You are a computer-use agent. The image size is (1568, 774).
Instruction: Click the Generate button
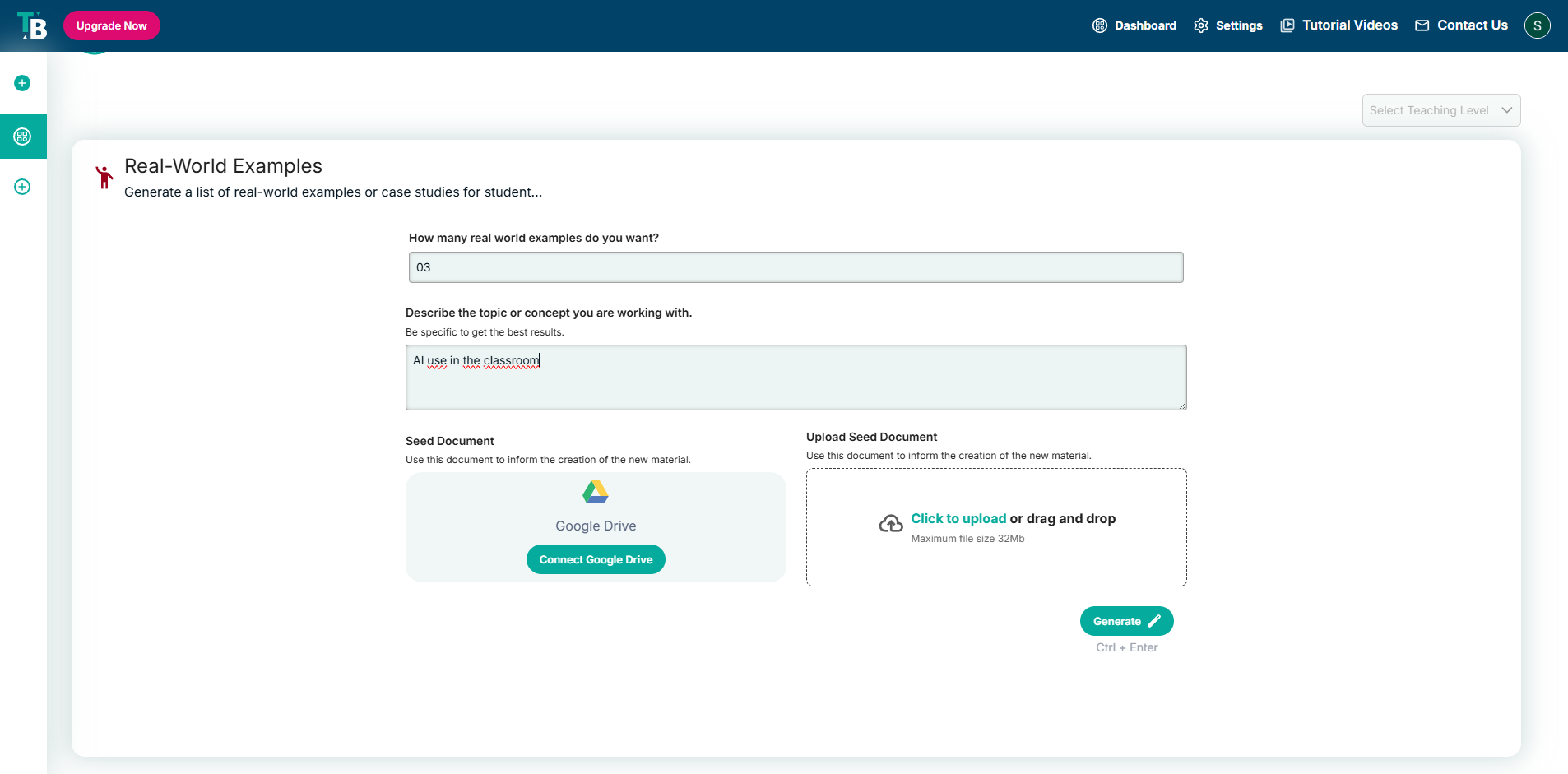[x=1126, y=621]
